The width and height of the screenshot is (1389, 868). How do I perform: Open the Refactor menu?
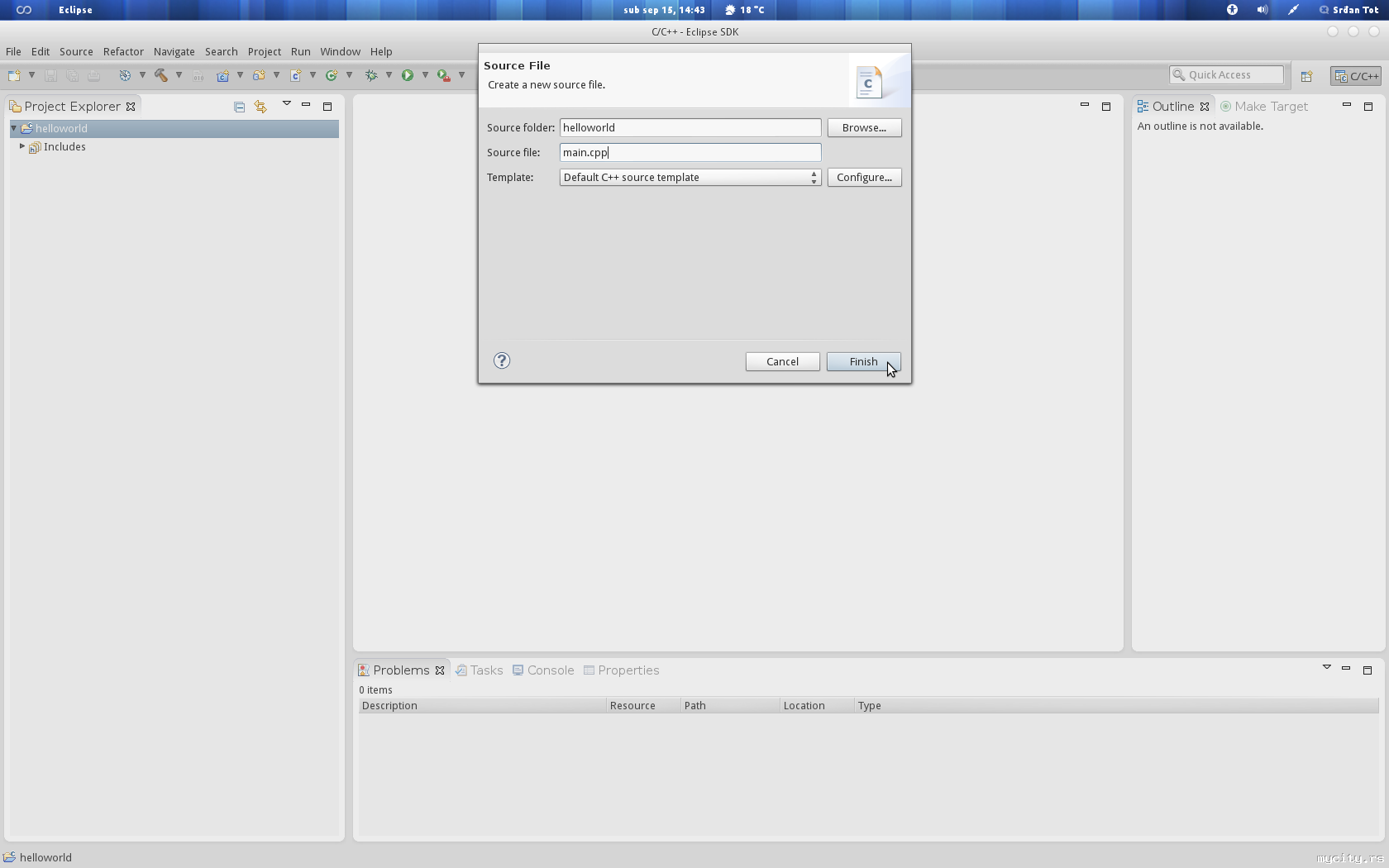click(123, 51)
